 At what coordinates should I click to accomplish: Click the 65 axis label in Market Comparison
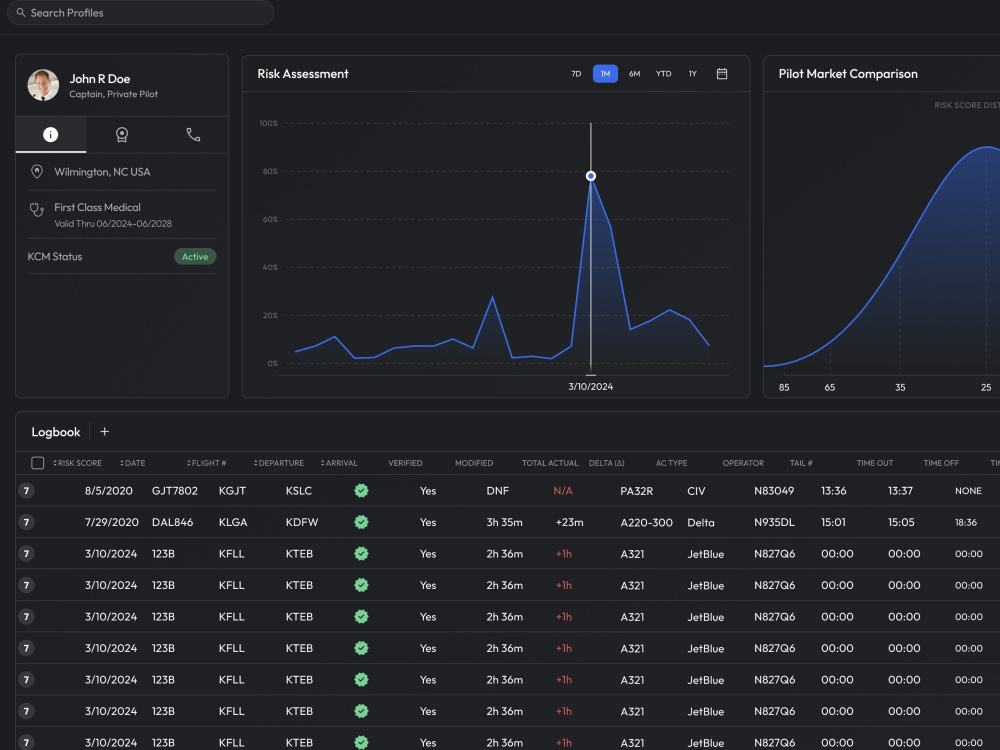tap(830, 387)
